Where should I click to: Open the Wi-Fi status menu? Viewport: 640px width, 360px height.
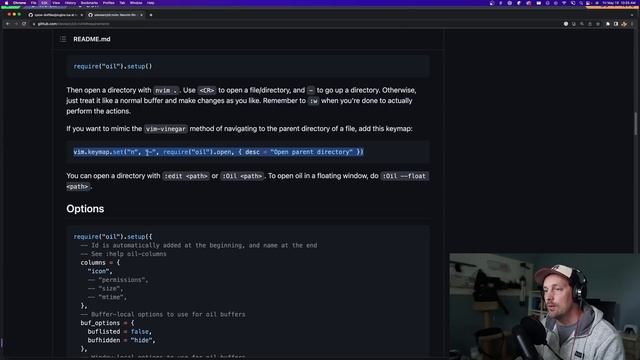tap(564, 3)
